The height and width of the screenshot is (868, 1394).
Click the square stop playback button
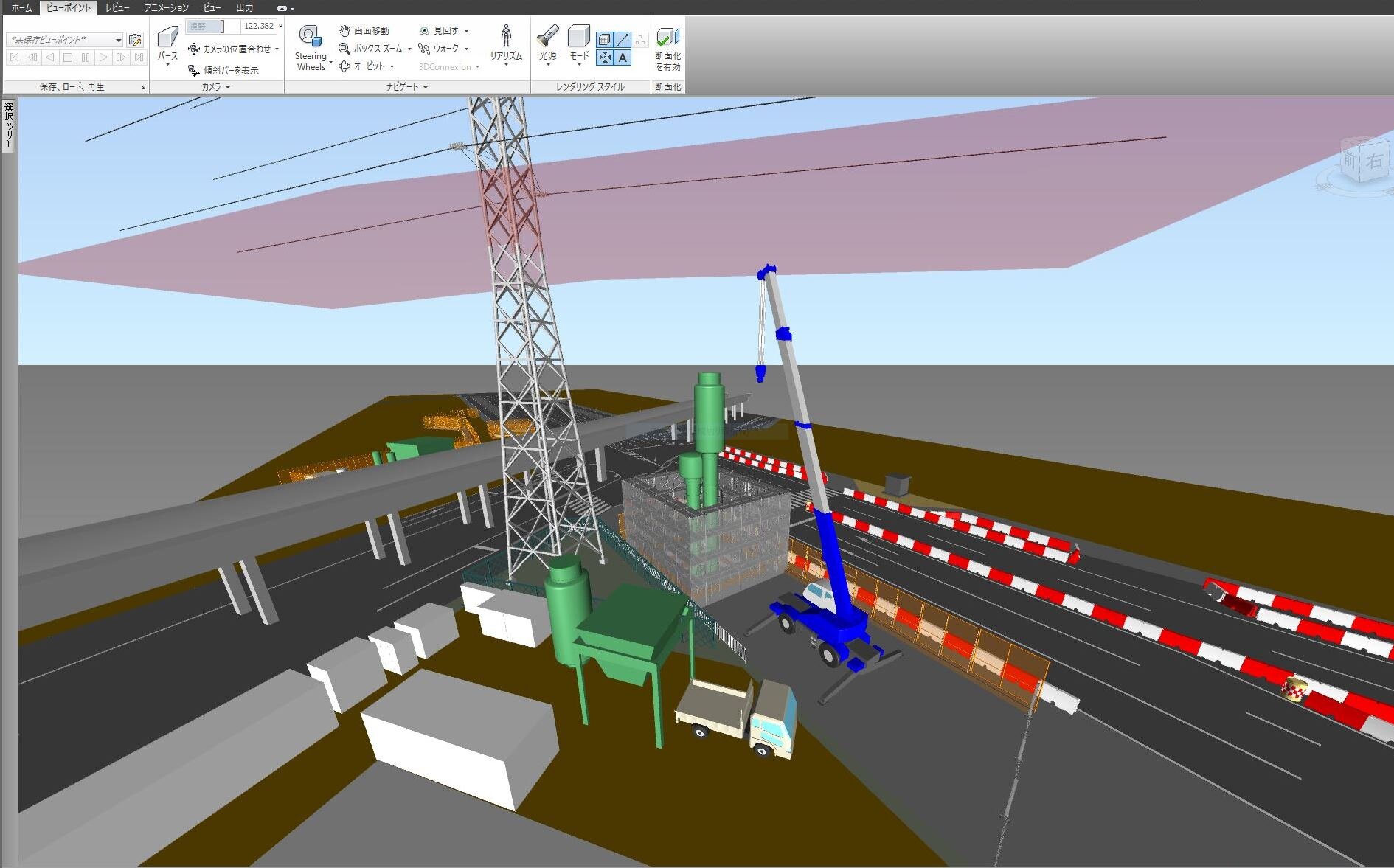(x=68, y=58)
